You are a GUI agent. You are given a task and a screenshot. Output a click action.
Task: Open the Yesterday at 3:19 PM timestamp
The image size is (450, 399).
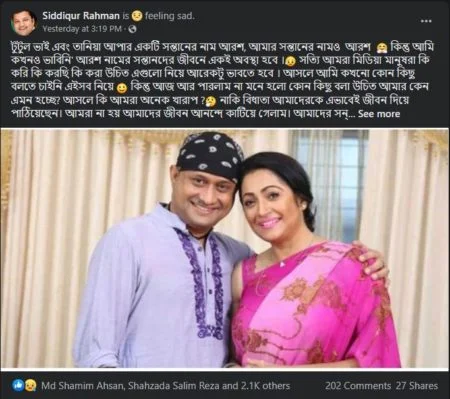tap(82, 29)
